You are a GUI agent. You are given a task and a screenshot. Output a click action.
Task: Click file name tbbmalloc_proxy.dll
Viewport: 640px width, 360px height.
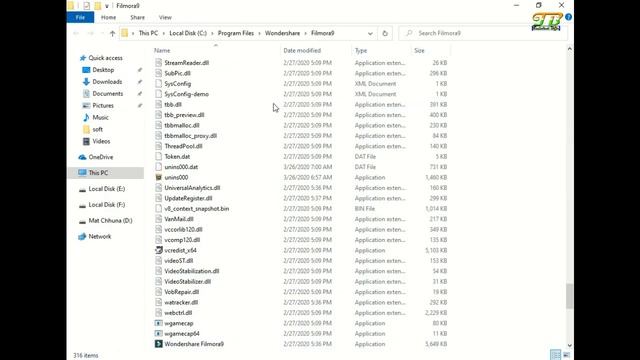coord(191,136)
